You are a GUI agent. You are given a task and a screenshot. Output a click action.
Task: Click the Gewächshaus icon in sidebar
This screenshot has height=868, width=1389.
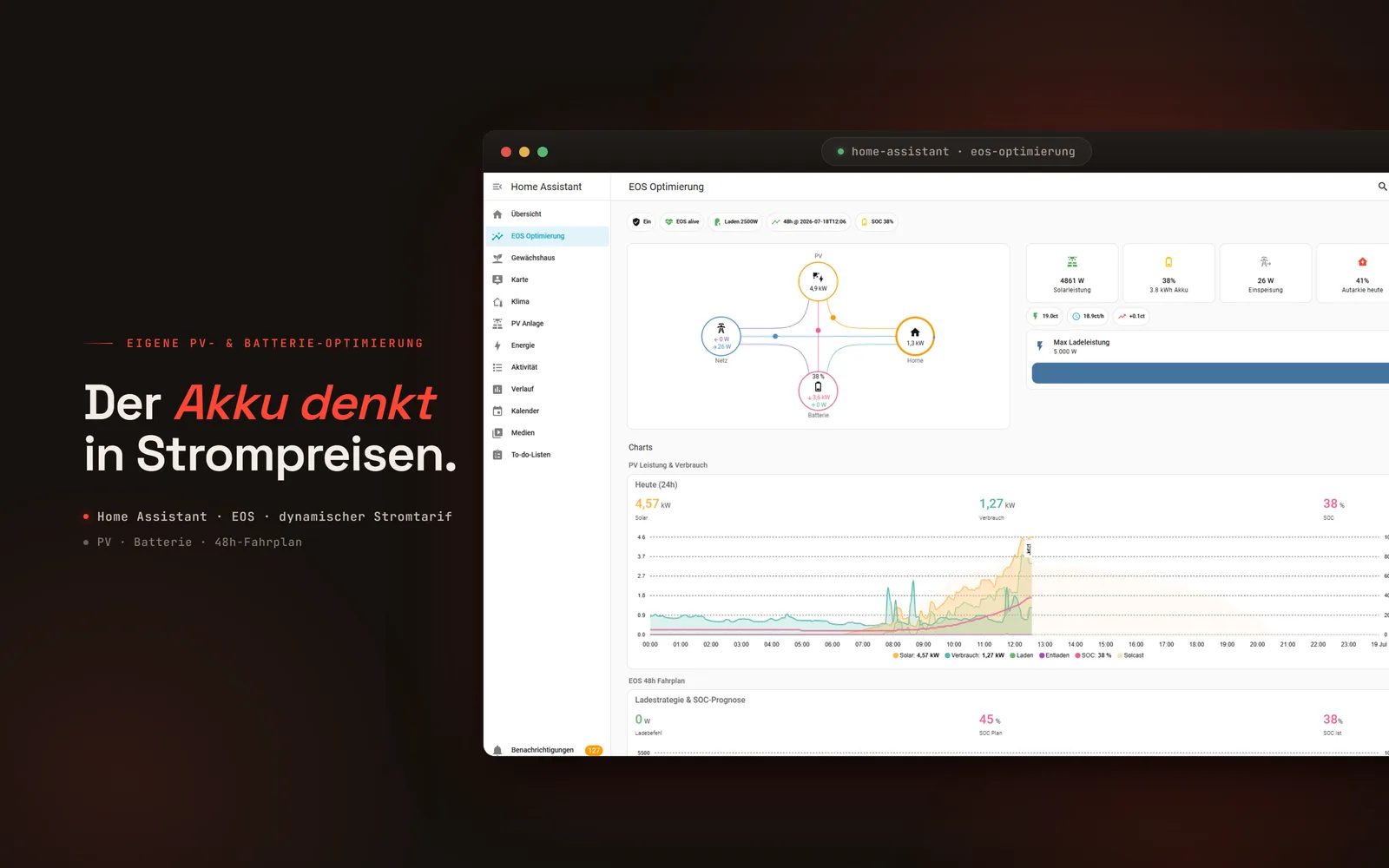(497, 258)
